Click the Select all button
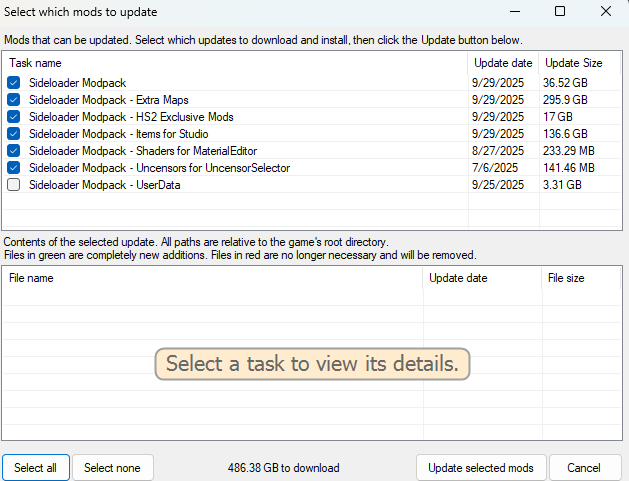This screenshot has height=481, width=629. (x=36, y=468)
